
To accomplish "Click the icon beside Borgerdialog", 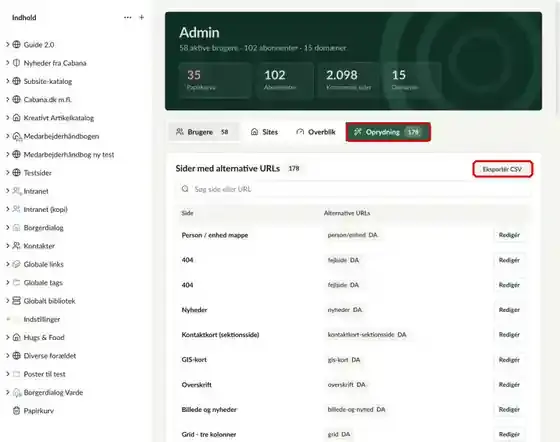I will [16, 227].
